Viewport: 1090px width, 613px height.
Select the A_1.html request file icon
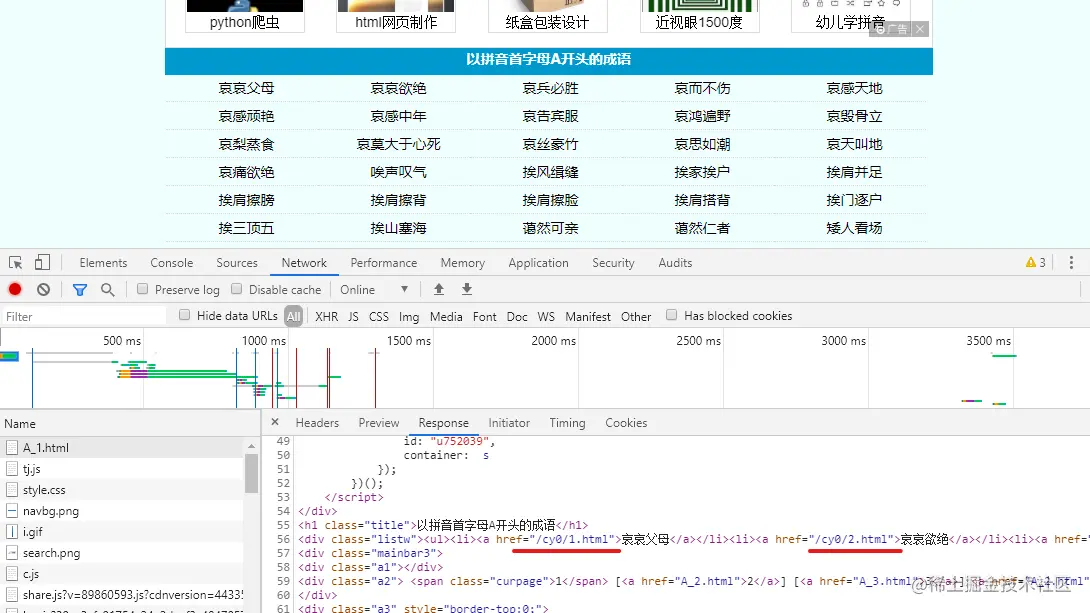12,448
